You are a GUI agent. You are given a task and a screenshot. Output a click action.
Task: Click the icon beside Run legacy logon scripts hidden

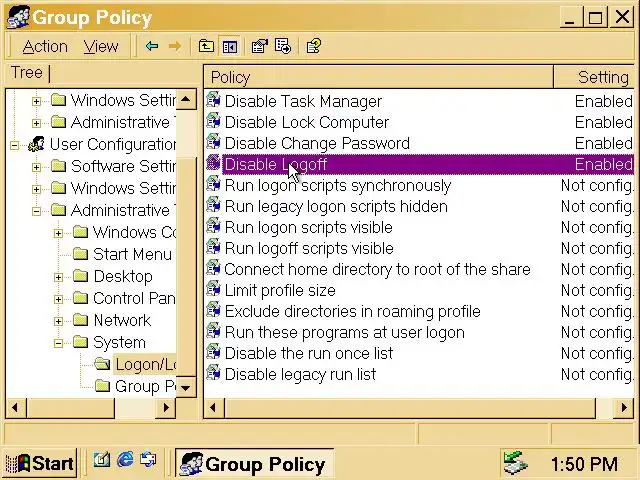click(x=213, y=205)
